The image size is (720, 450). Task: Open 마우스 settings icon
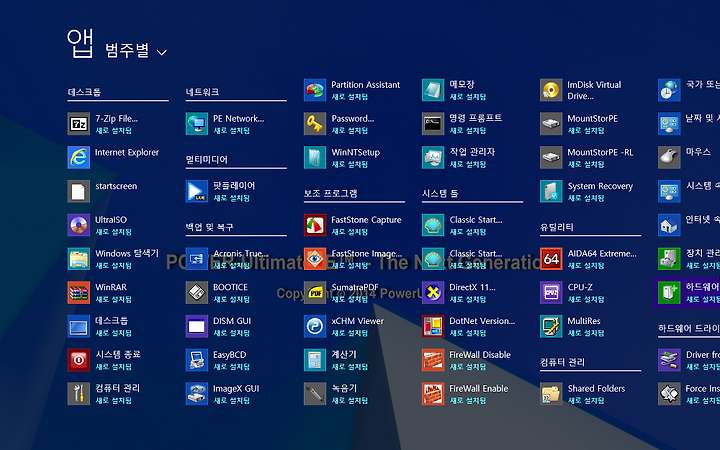pyautogui.click(x=669, y=158)
